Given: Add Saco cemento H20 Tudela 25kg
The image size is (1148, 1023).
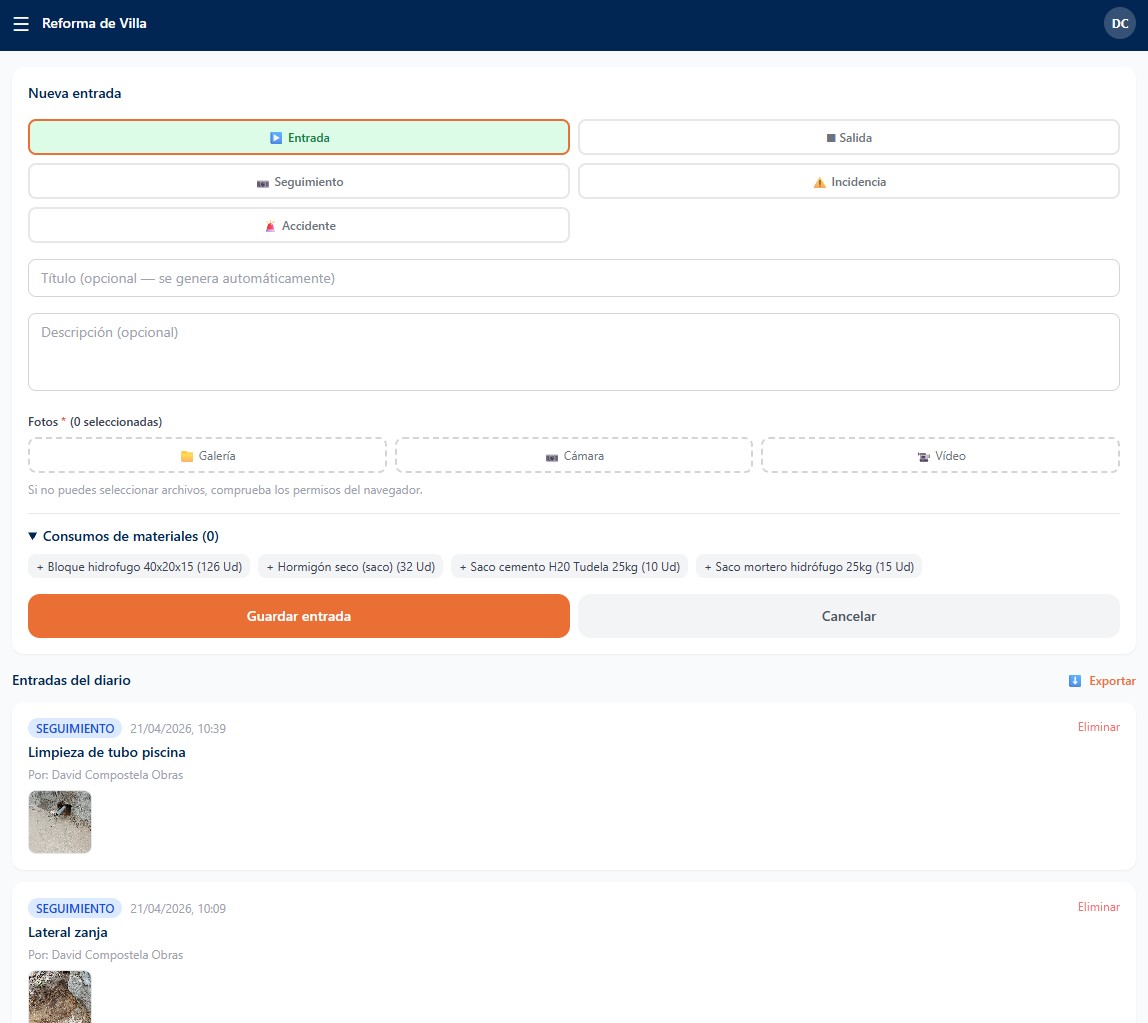Looking at the screenshot, I should 570,567.
